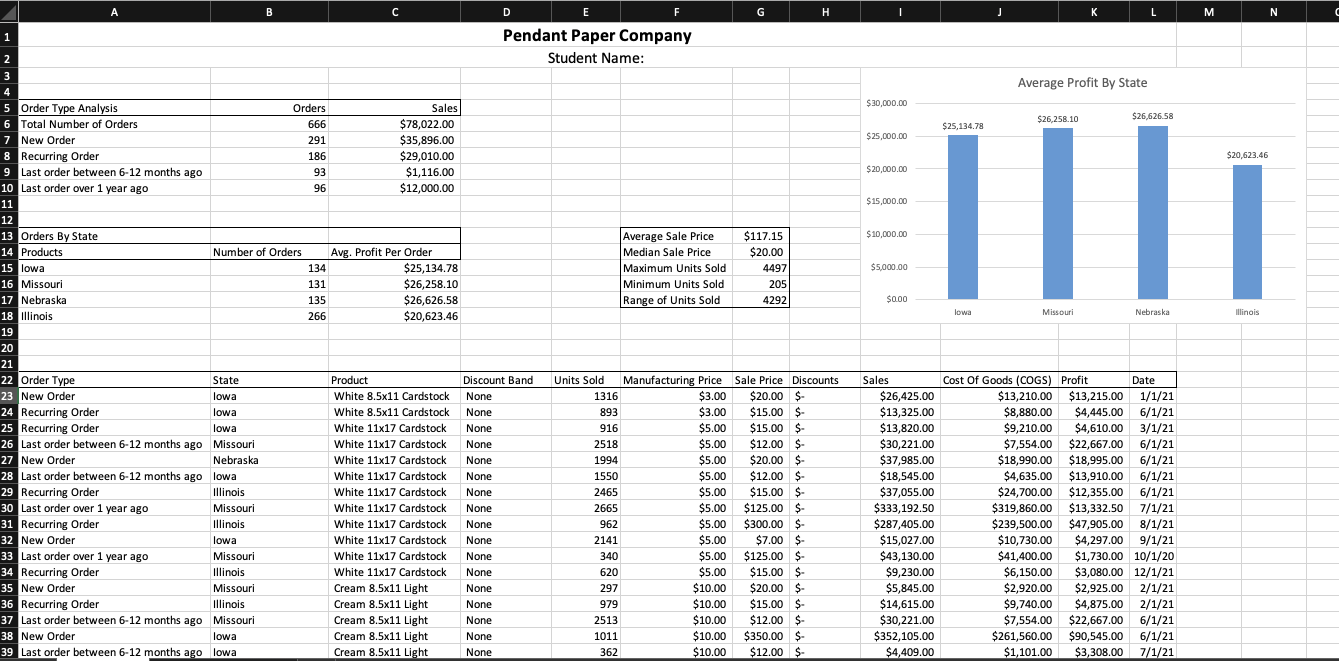
Task: Click the $90,545.00 profit cell
Action: click(1094, 636)
